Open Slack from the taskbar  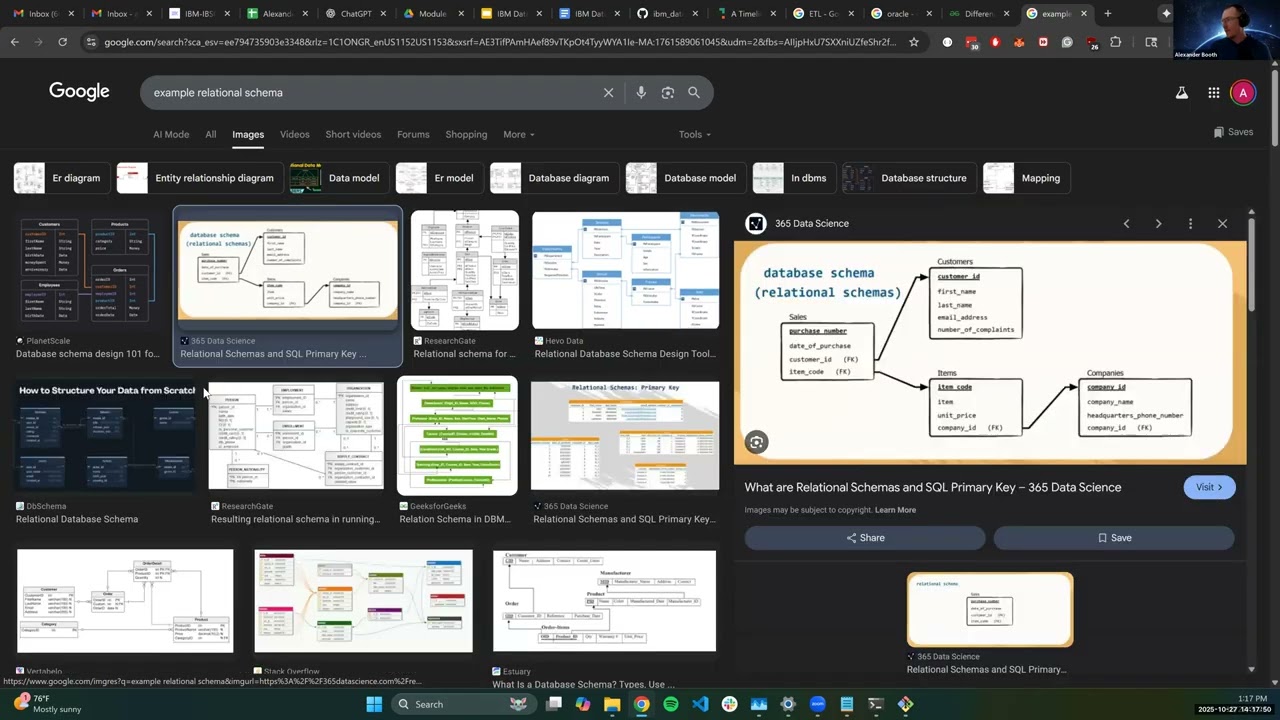730,704
